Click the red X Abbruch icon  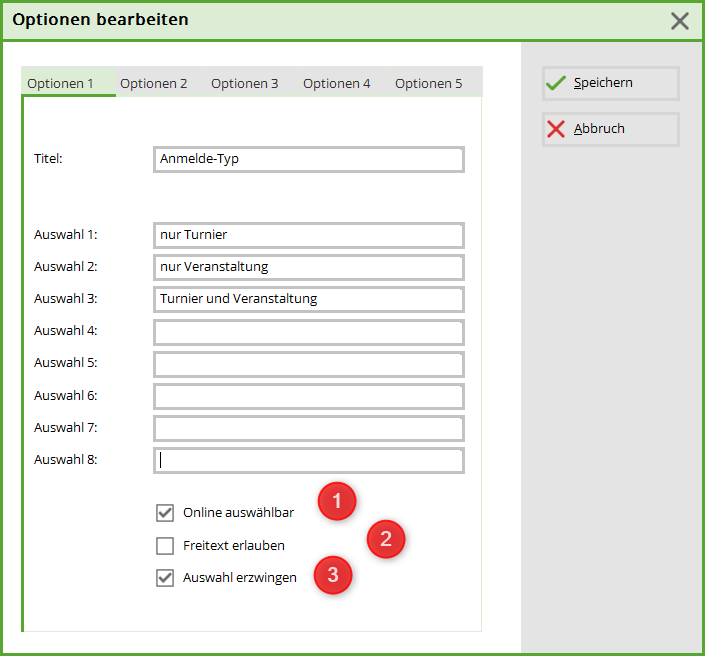[556, 129]
